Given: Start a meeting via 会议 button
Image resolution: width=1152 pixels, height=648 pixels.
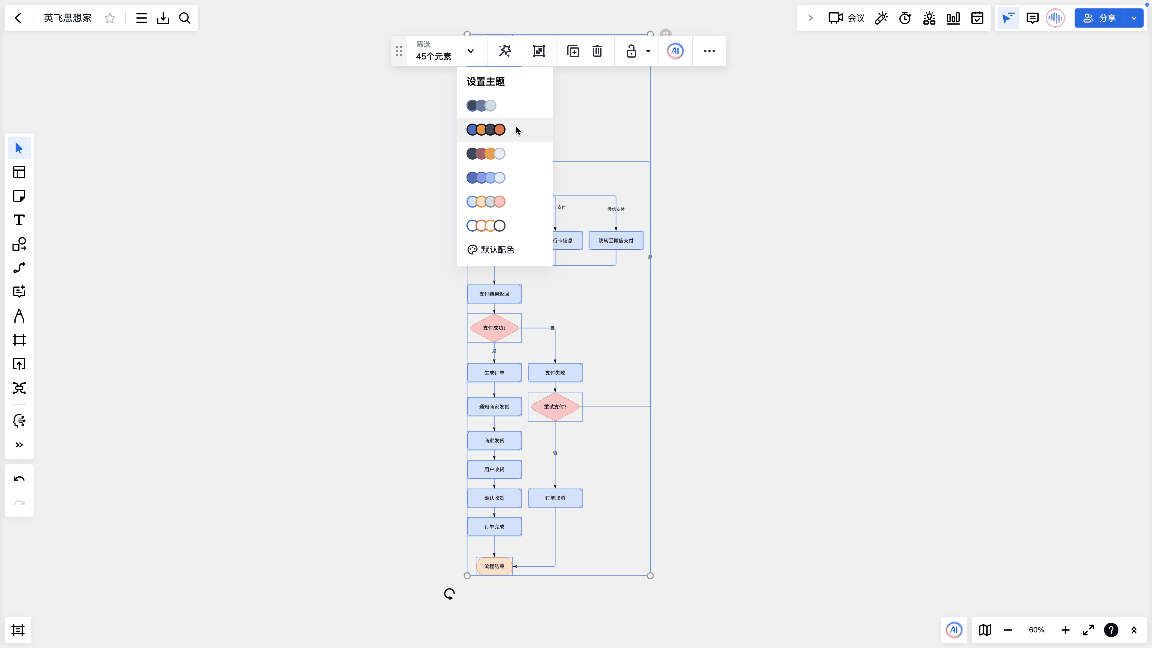Looking at the screenshot, I should (846, 18).
